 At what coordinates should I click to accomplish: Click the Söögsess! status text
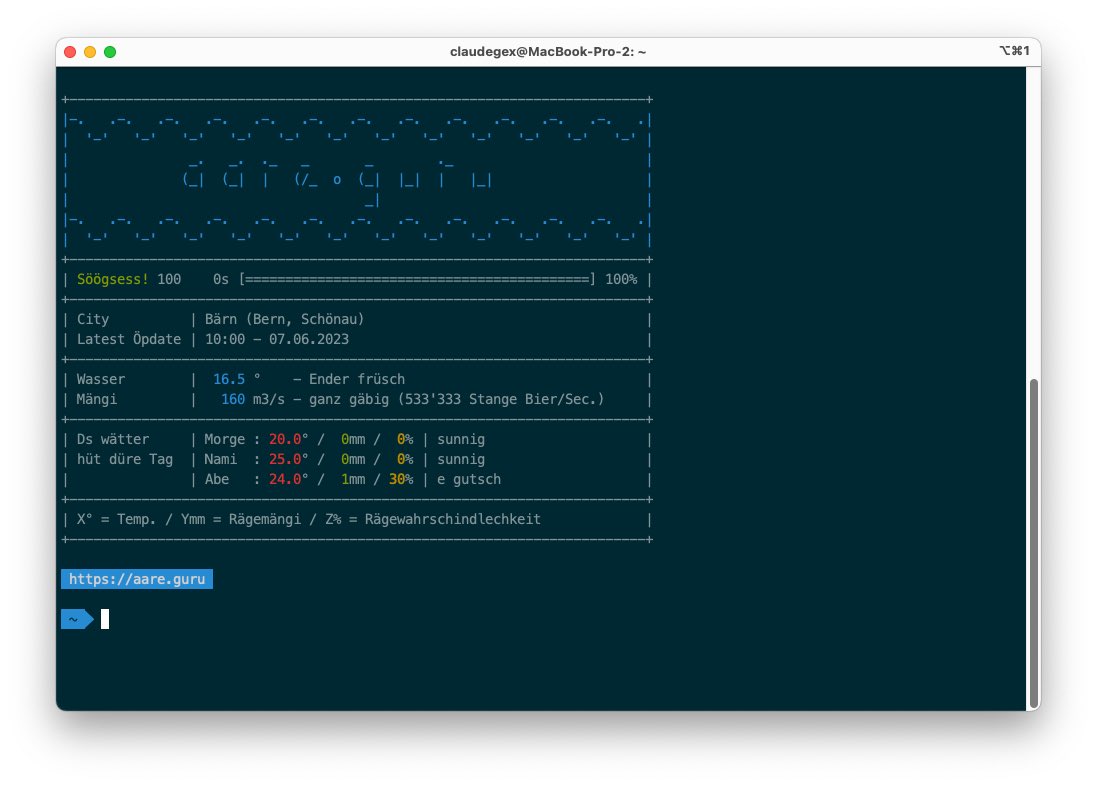coord(112,279)
